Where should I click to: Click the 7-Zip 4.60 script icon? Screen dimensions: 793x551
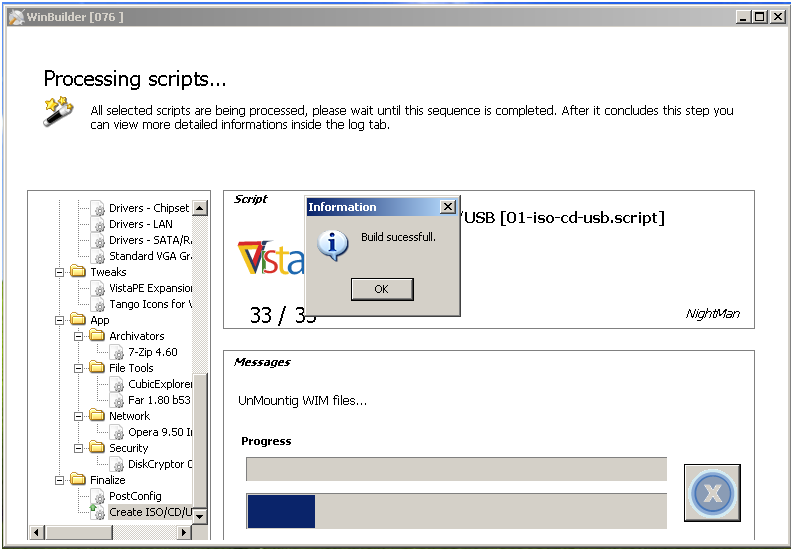point(117,352)
